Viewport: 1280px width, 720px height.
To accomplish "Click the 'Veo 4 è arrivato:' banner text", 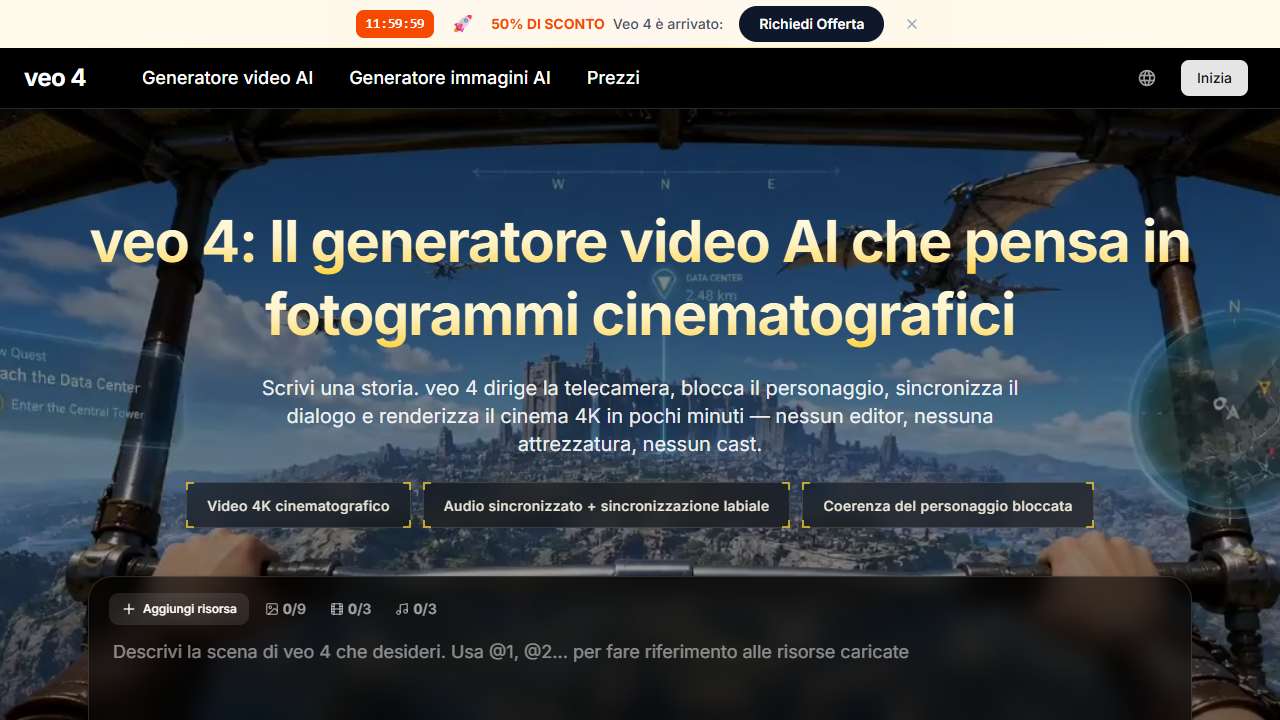I will coord(668,24).
